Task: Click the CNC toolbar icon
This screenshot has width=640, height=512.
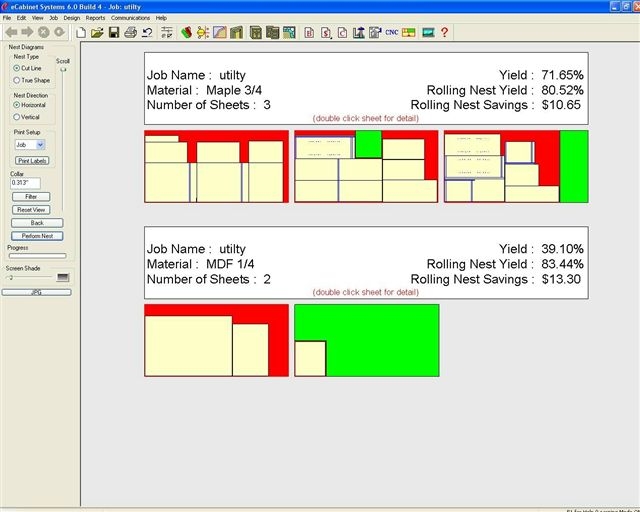Action: [392, 33]
